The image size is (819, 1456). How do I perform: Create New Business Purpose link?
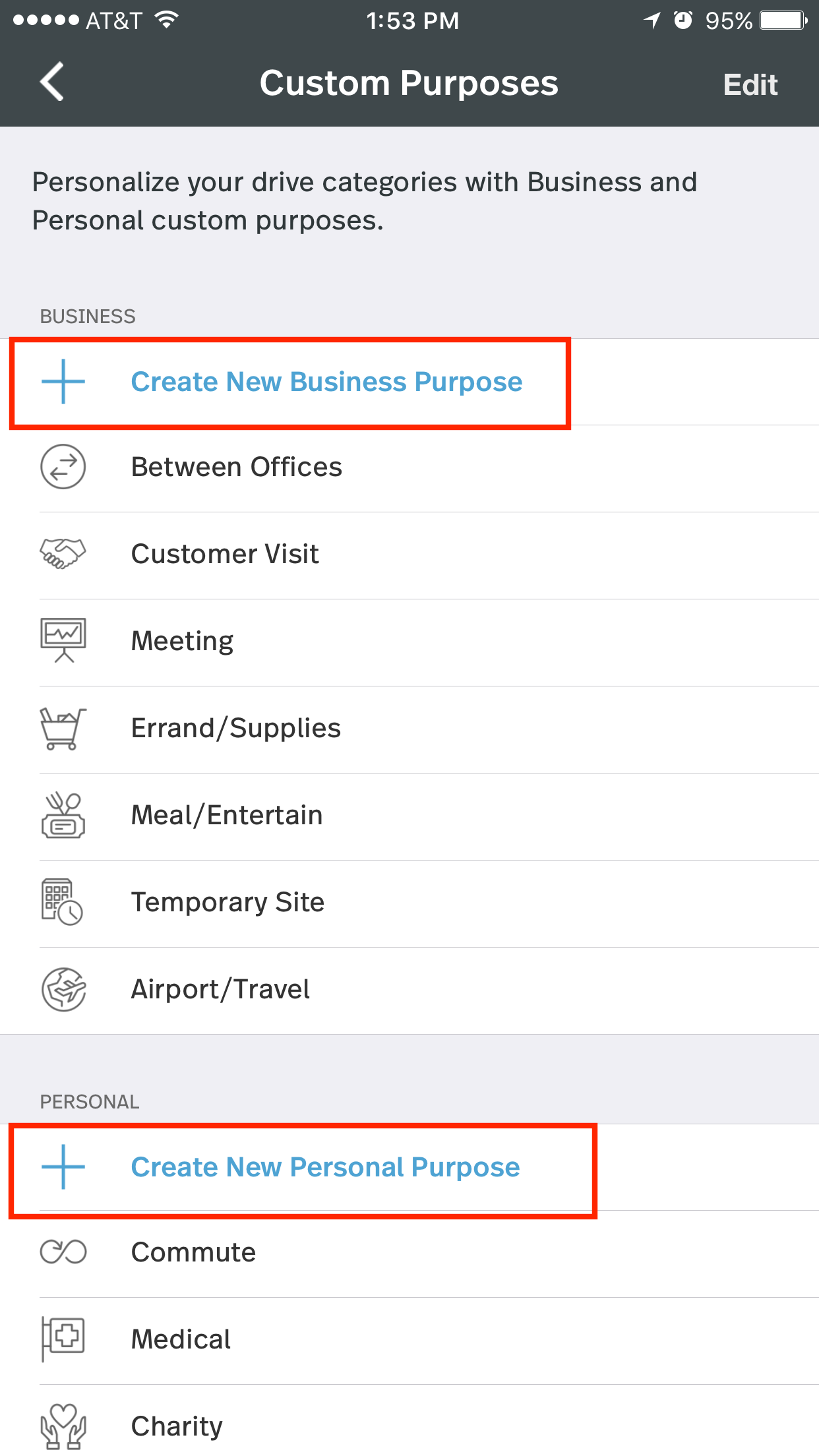click(x=326, y=382)
